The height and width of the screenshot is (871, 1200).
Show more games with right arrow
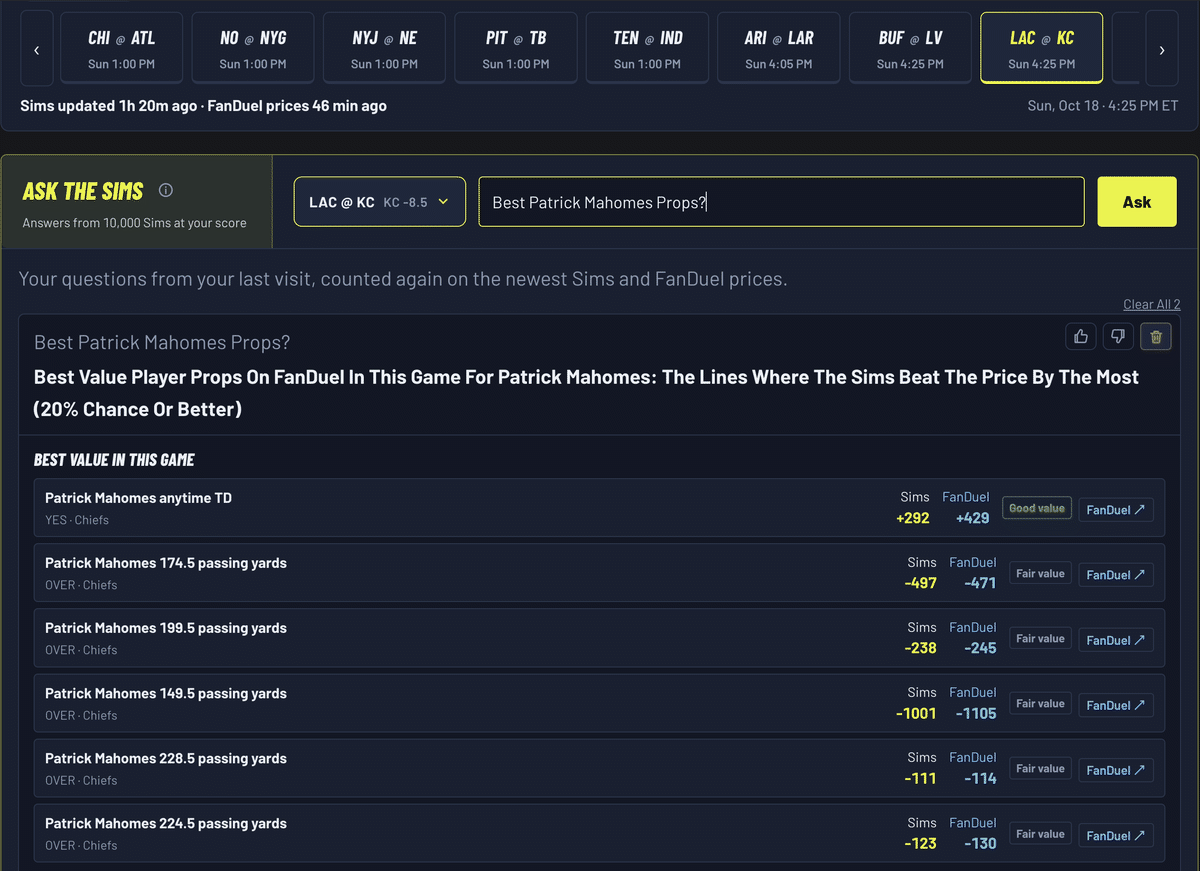pos(1161,50)
